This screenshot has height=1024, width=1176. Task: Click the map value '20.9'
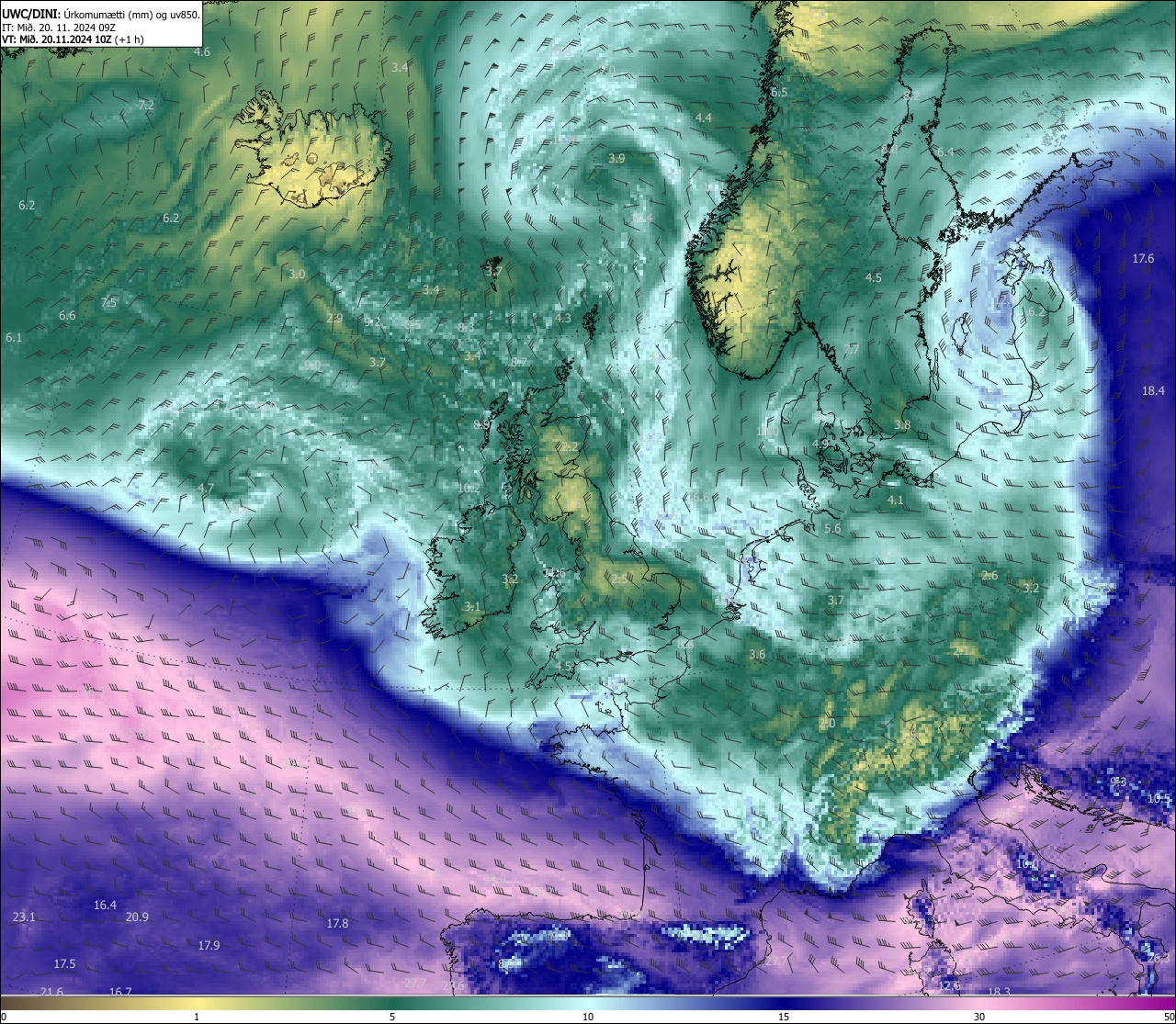[x=137, y=917]
